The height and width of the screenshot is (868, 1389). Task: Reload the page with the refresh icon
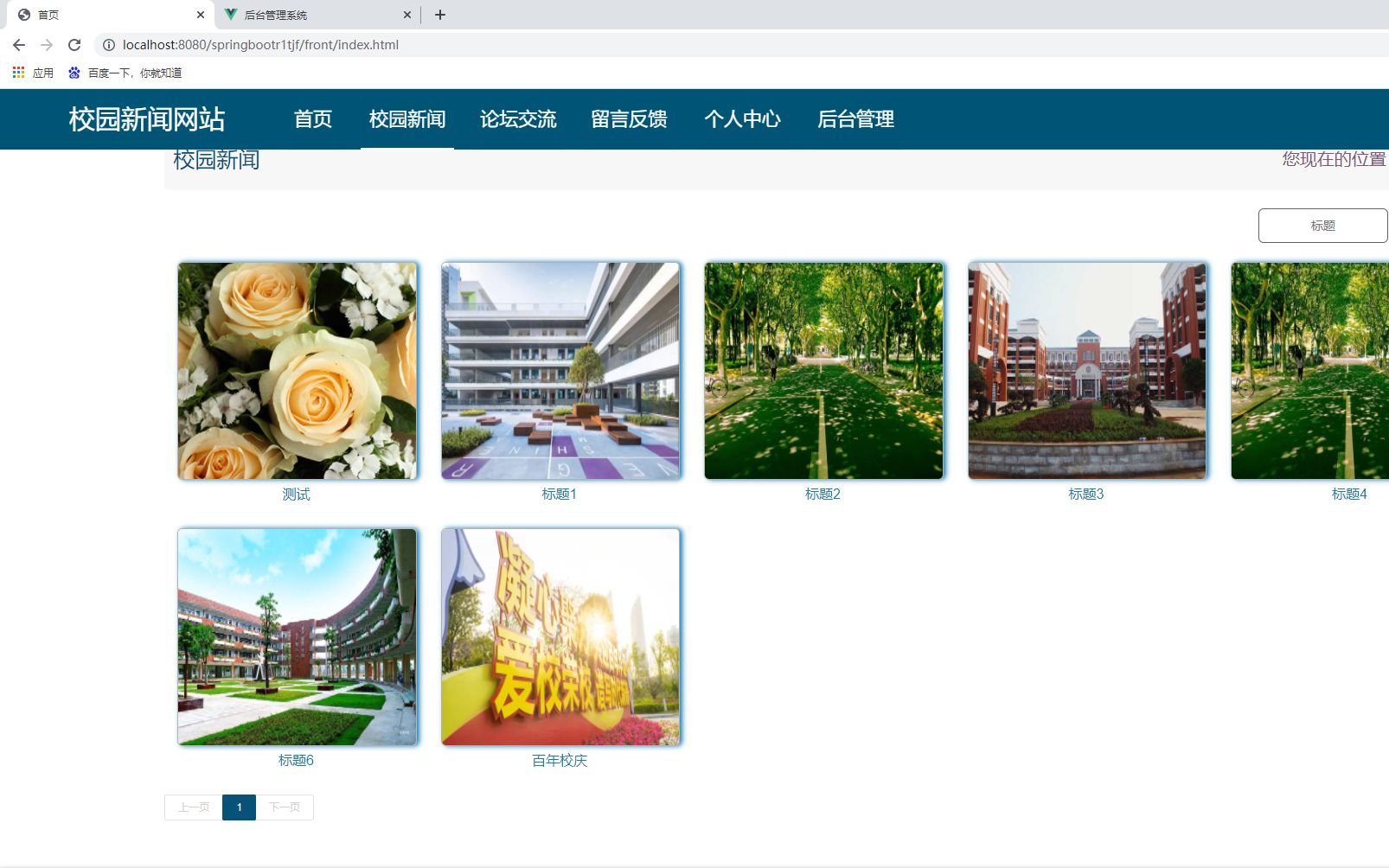pos(74,45)
